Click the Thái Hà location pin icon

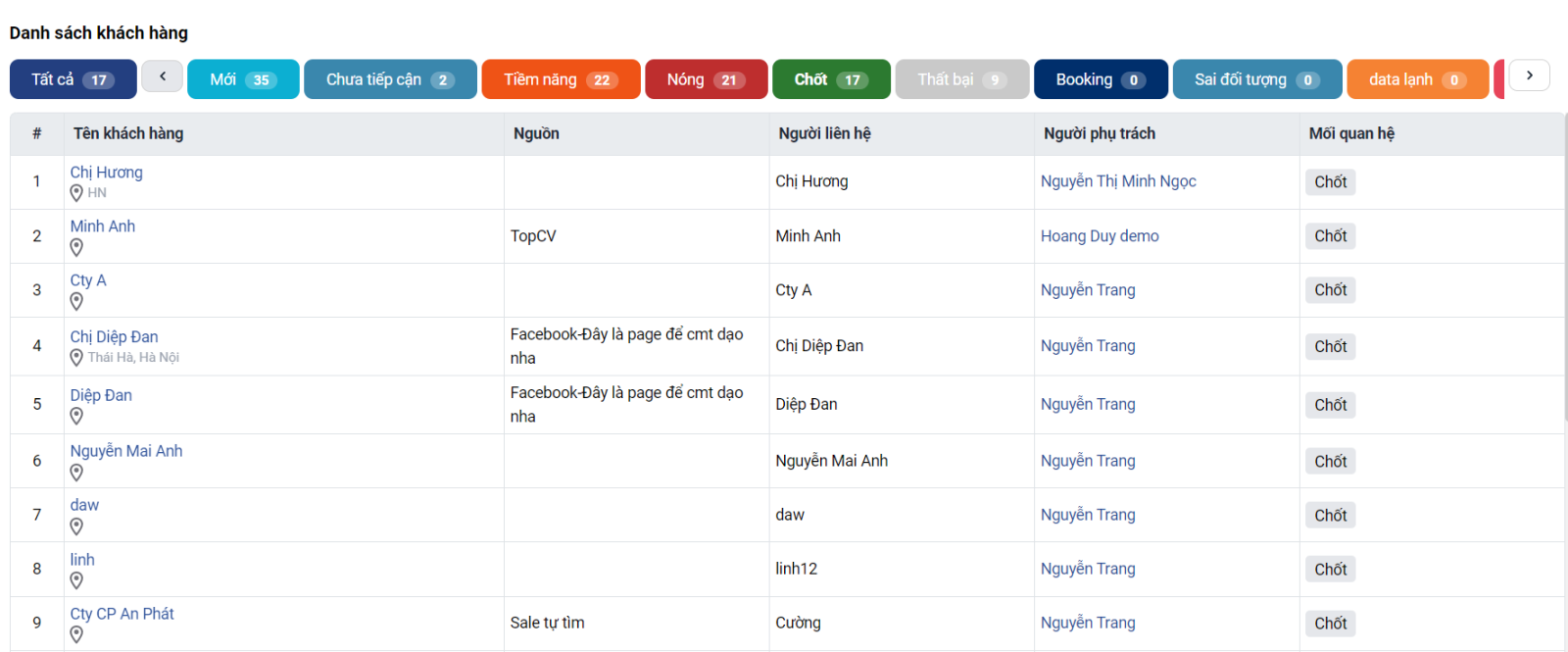tap(76, 358)
